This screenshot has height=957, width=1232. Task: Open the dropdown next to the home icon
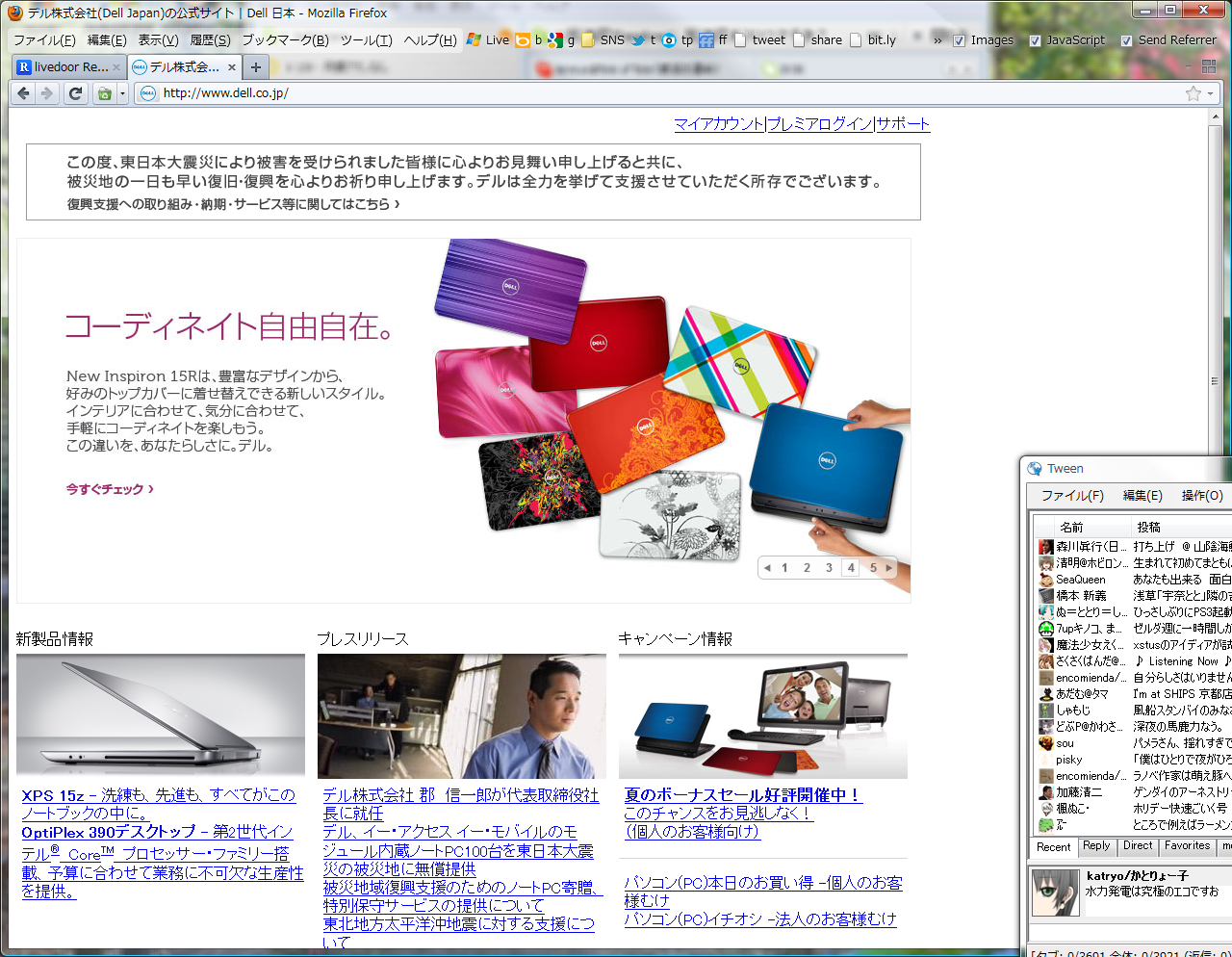click(x=122, y=93)
